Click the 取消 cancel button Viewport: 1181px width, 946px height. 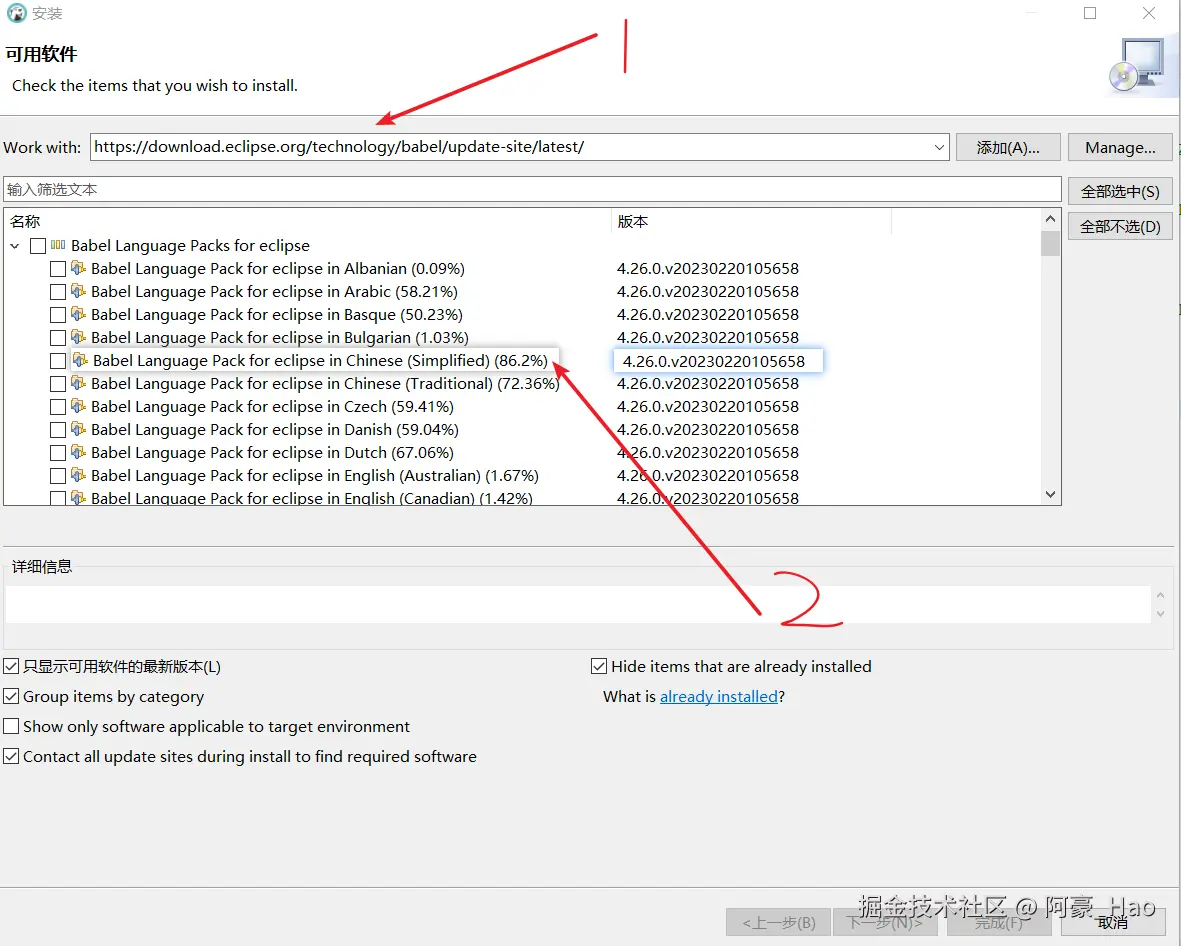[1112, 923]
